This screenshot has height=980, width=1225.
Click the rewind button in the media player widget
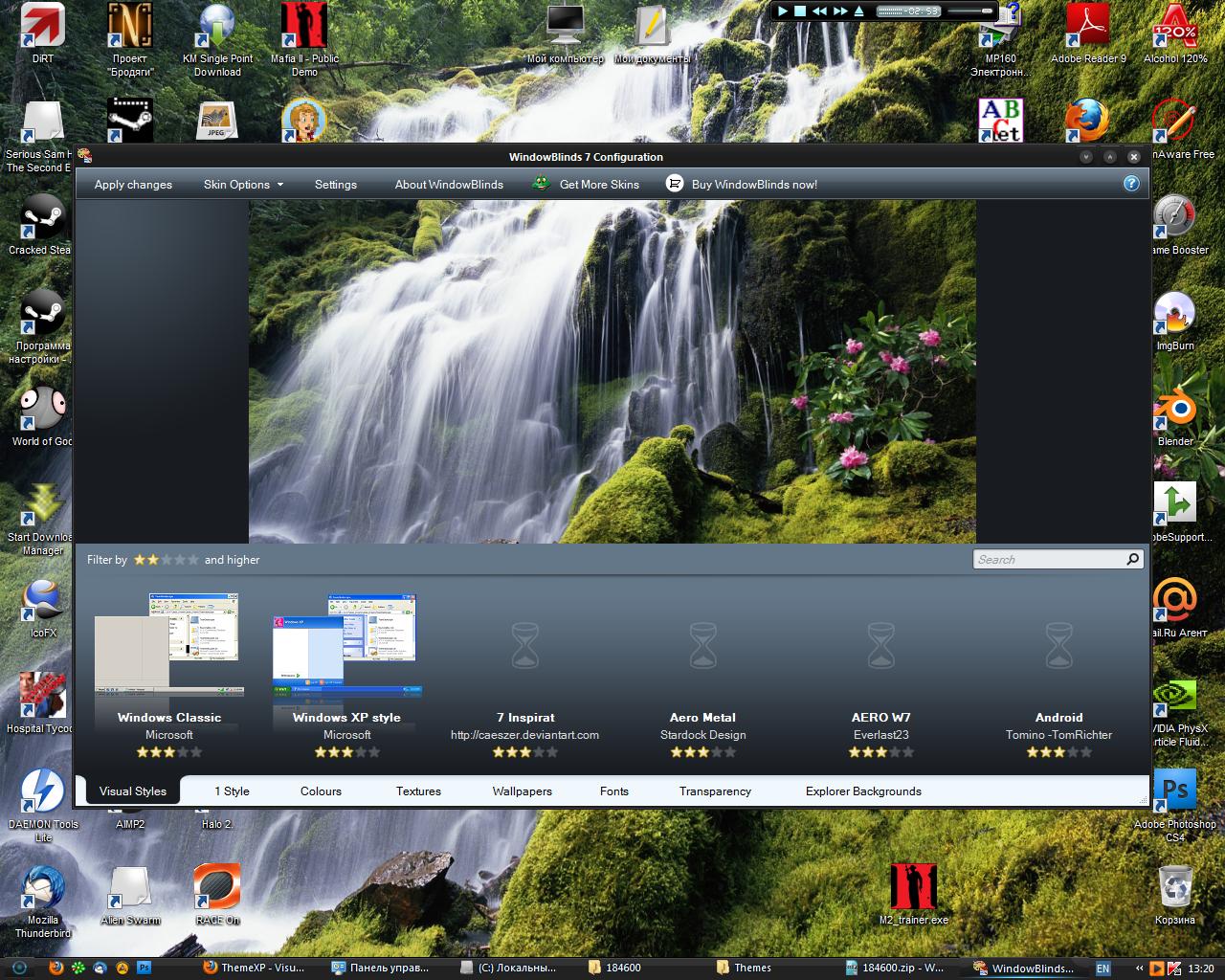point(820,11)
